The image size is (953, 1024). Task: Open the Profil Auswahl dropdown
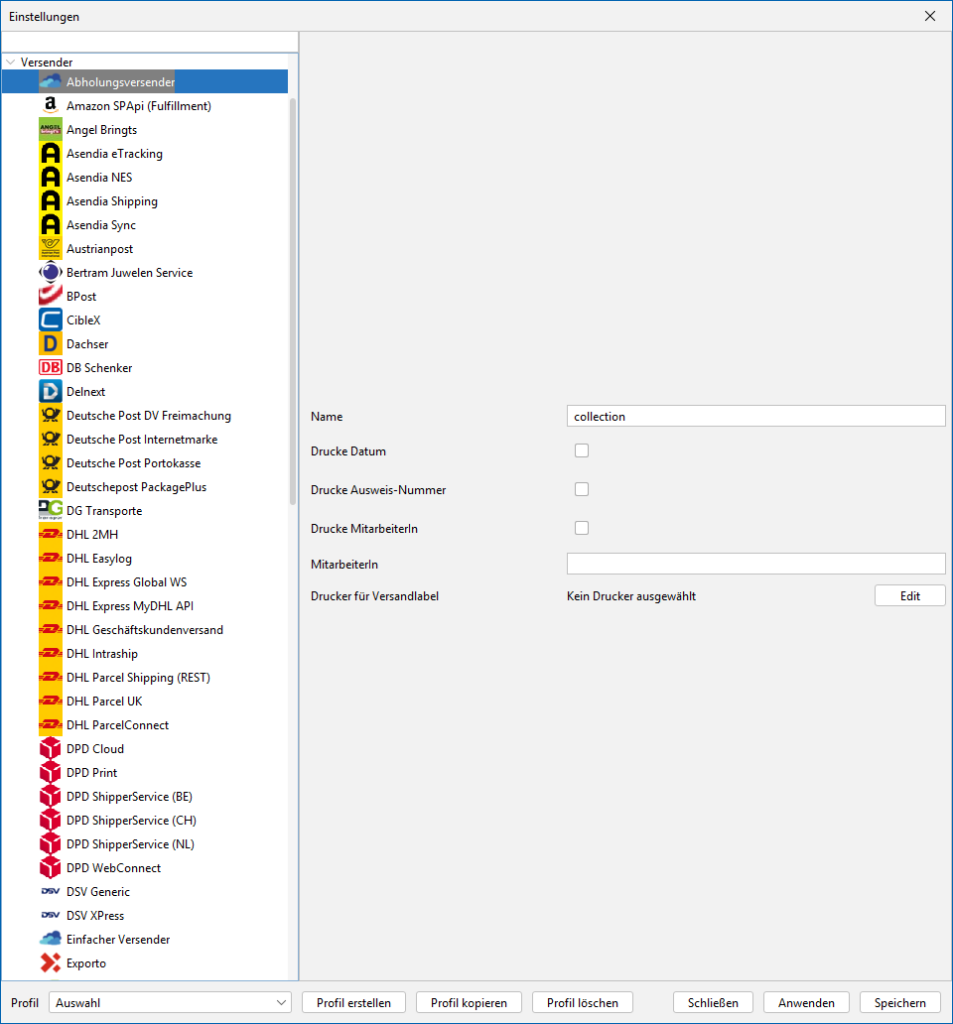[x=170, y=1002]
